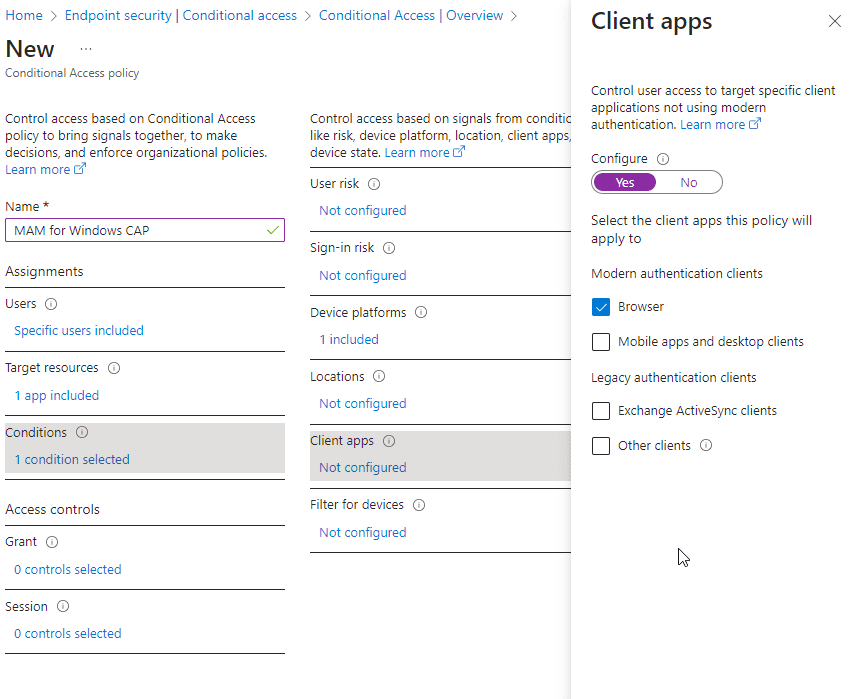The width and height of the screenshot is (854, 699).
Task: Enable Mobile apps and desktop clients
Action: (601, 342)
